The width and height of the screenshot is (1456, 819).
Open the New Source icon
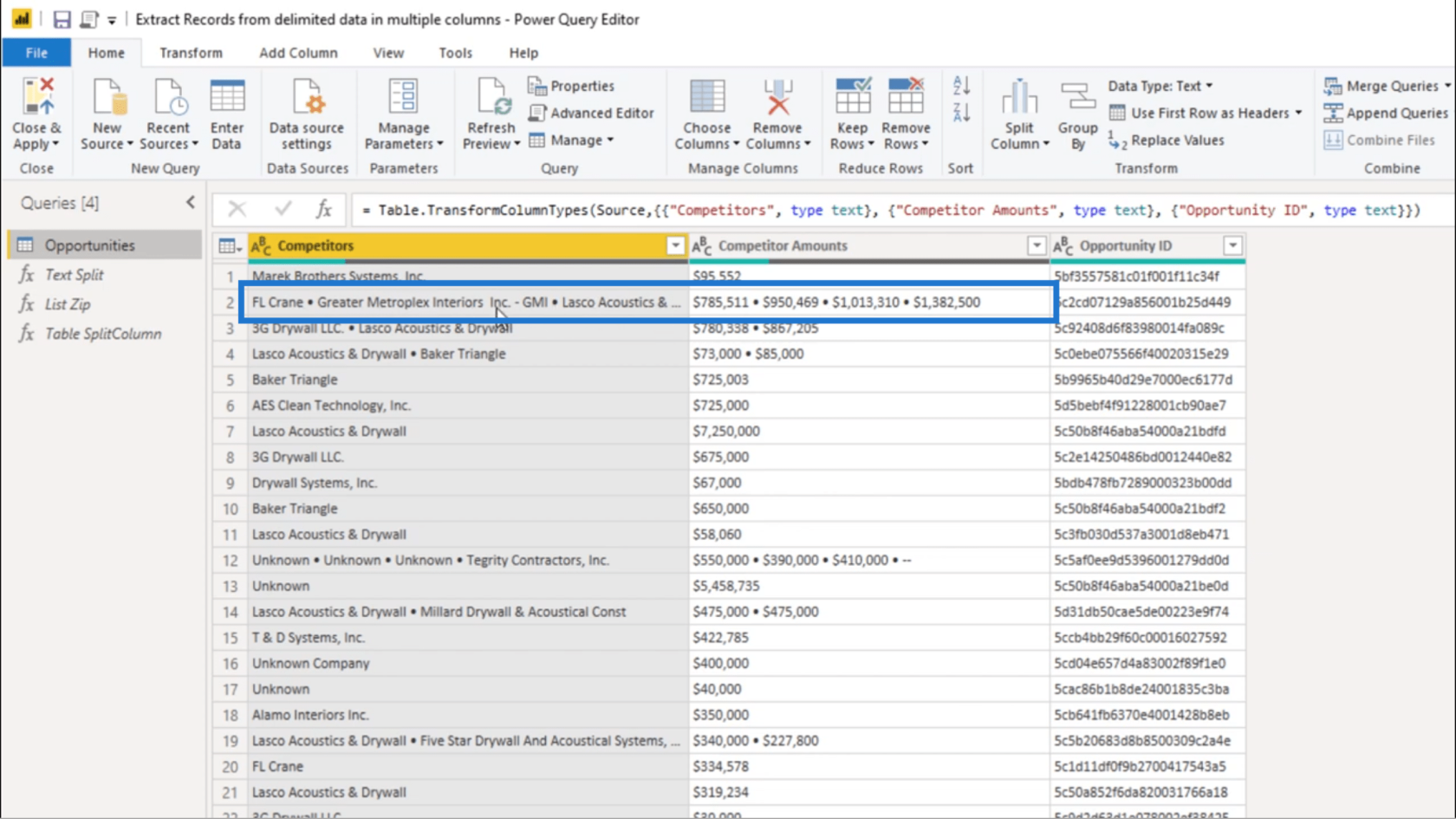(x=108, y=96)
